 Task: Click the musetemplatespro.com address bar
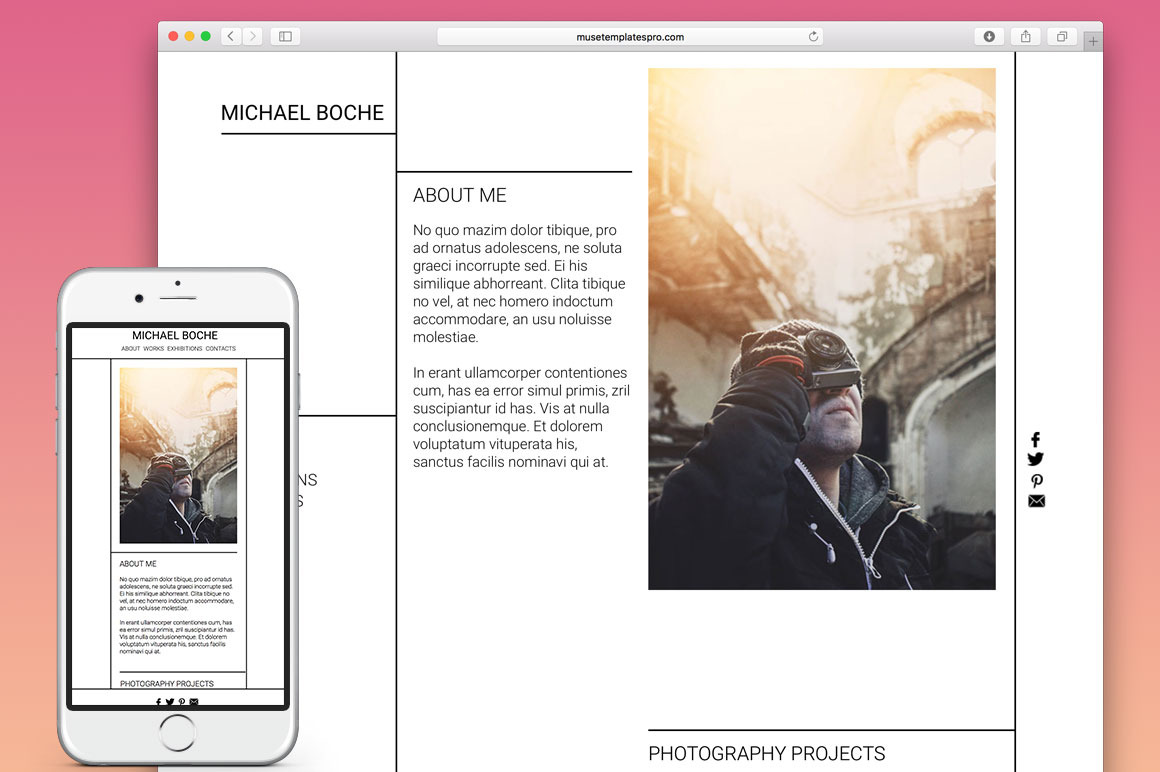[x=630, y=37]
